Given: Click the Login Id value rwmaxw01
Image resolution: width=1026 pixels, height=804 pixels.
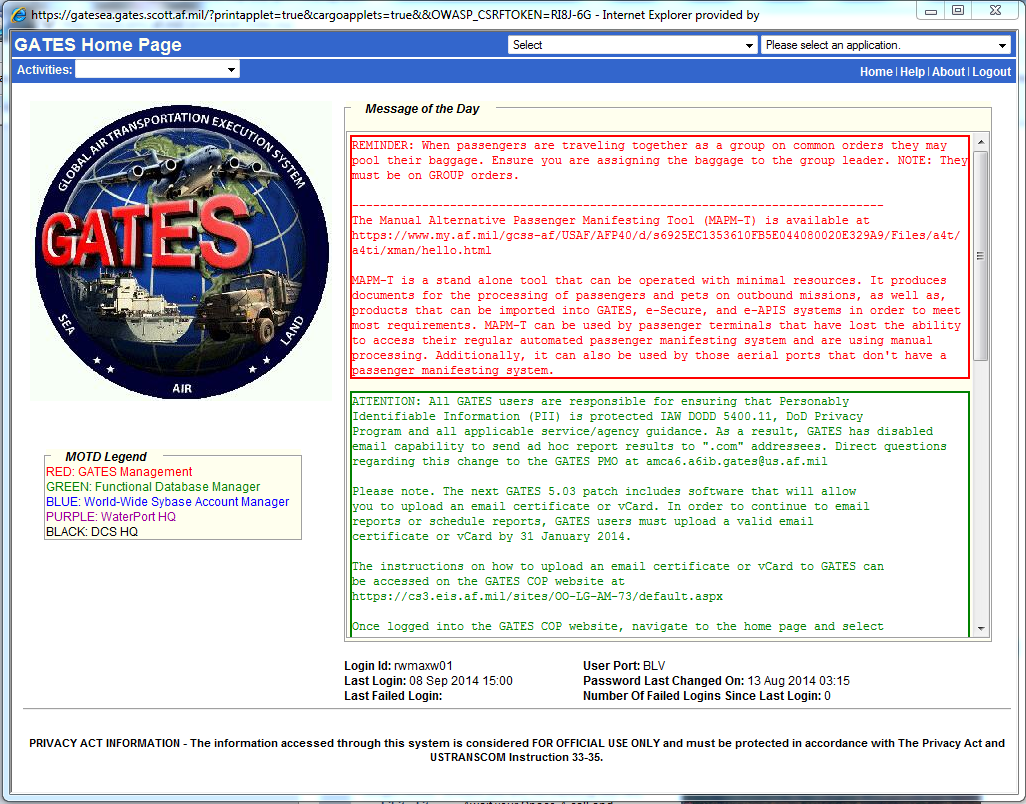Looking at the screenshot, I should (x=423, y=666).
